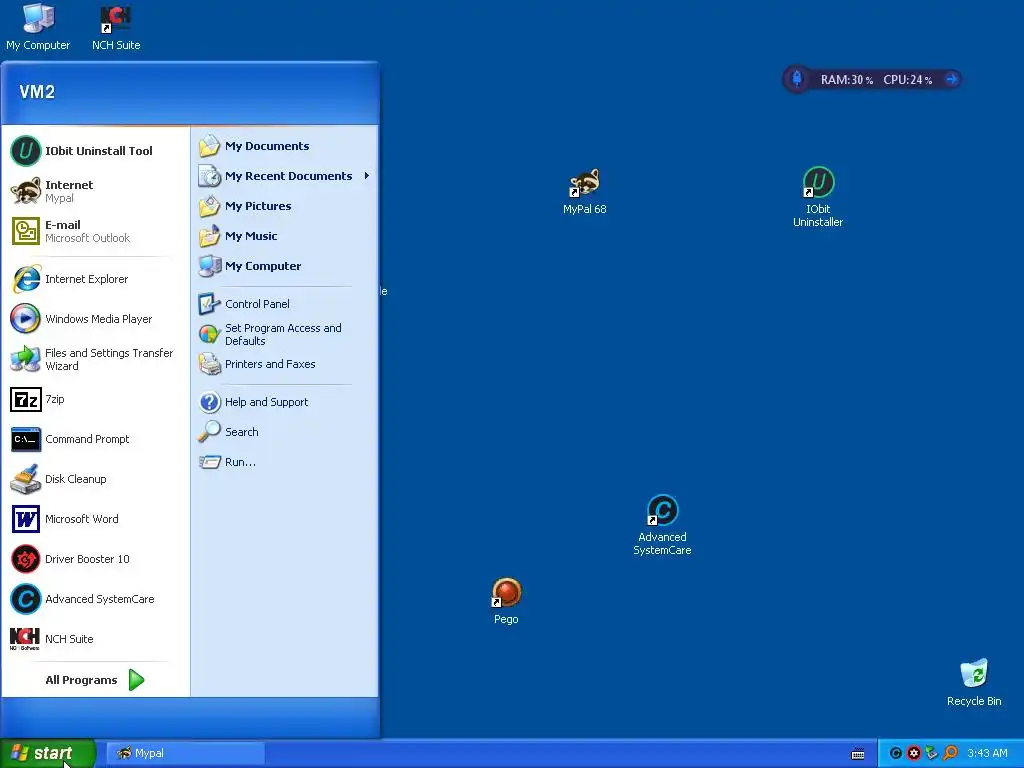Open Control Panel
1024x768 pixels.
click(285, 304)
